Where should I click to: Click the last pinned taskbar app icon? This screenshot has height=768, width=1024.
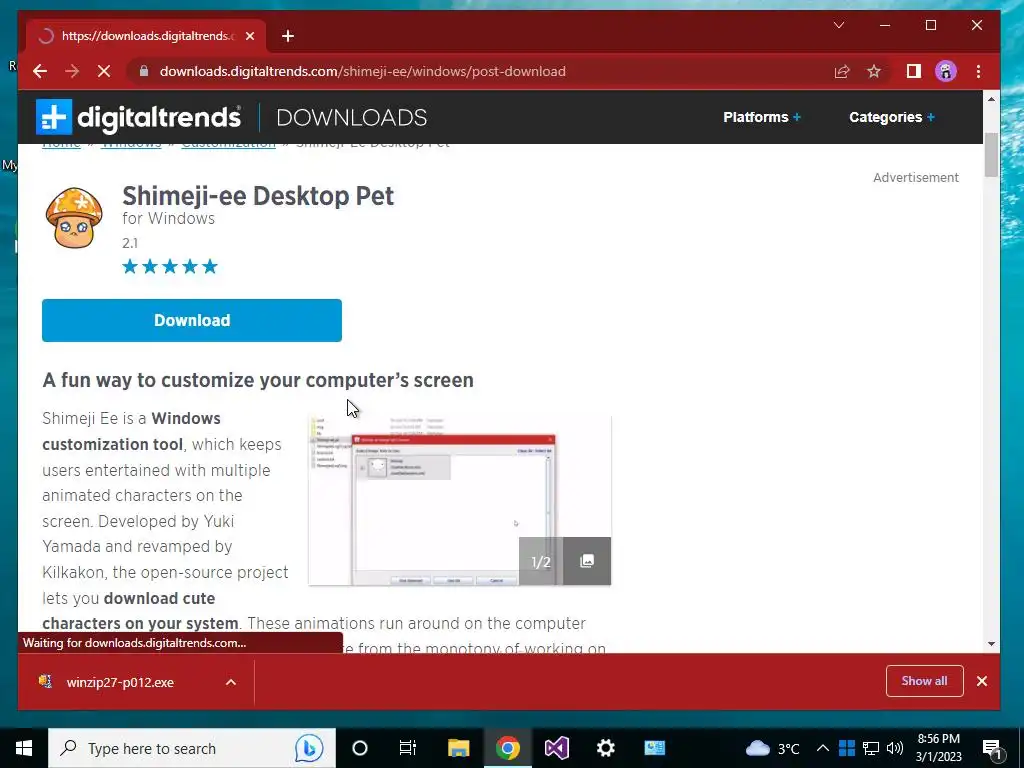tap(654, 748)
